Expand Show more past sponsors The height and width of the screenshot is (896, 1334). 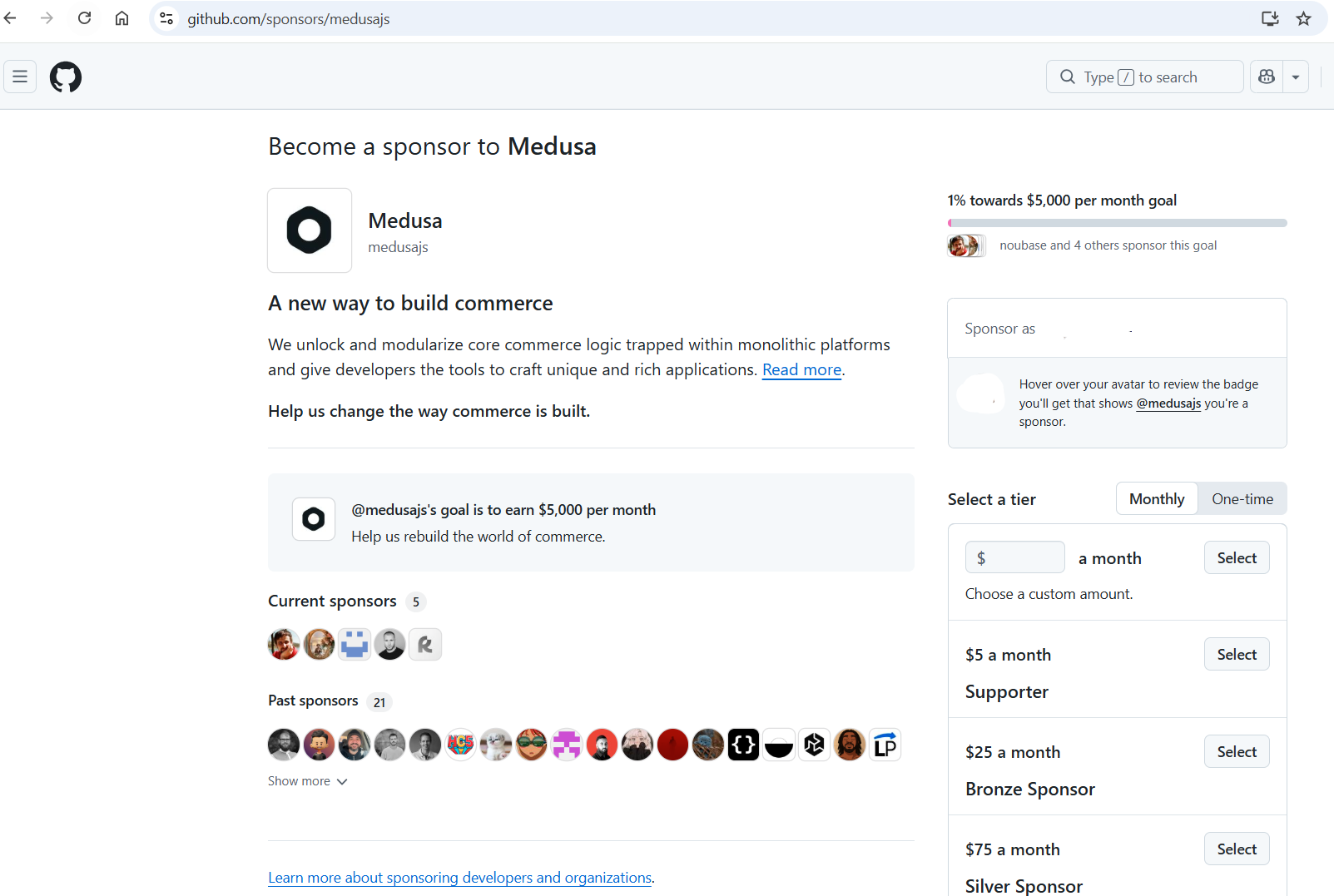[x=307, y=781]
